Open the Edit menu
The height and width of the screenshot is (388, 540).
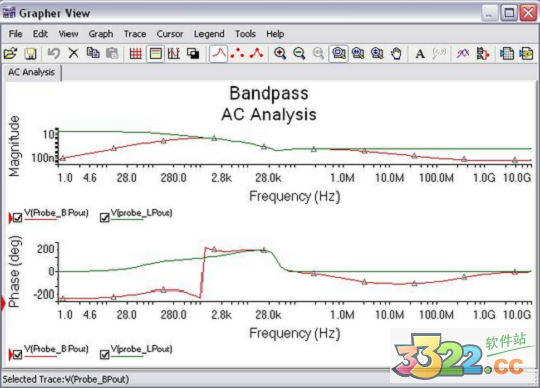[40, 34]
